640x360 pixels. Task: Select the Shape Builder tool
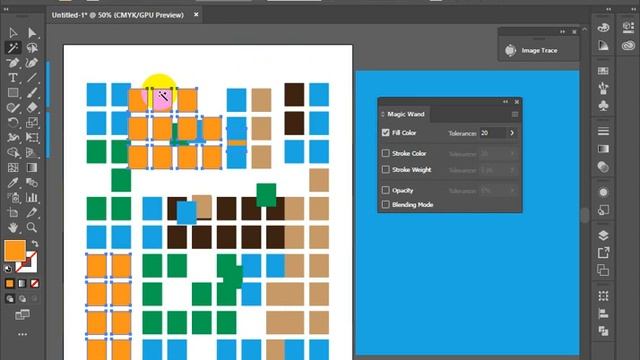(13, 152)
